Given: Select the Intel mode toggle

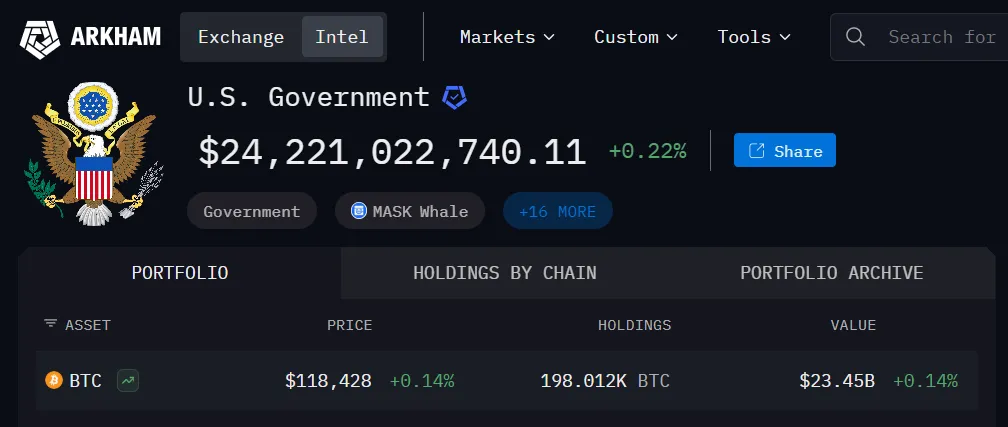Looking at the screenshot, I should tap(342, 37).
